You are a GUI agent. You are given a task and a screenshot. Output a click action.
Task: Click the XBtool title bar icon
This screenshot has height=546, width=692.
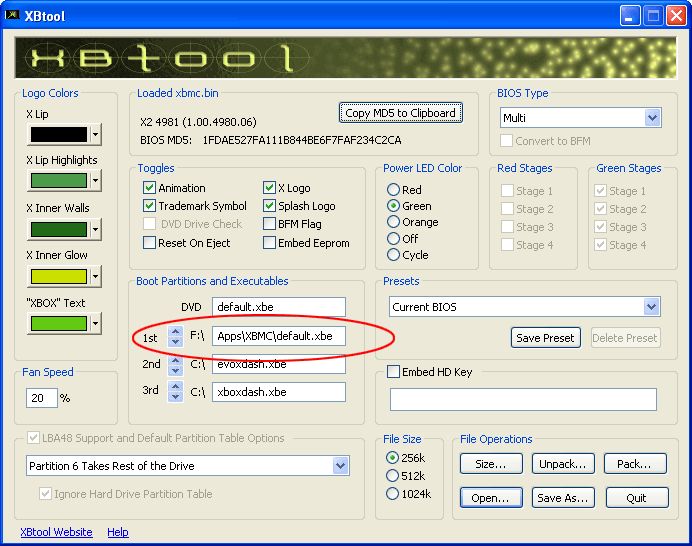[x=12, y=15]
